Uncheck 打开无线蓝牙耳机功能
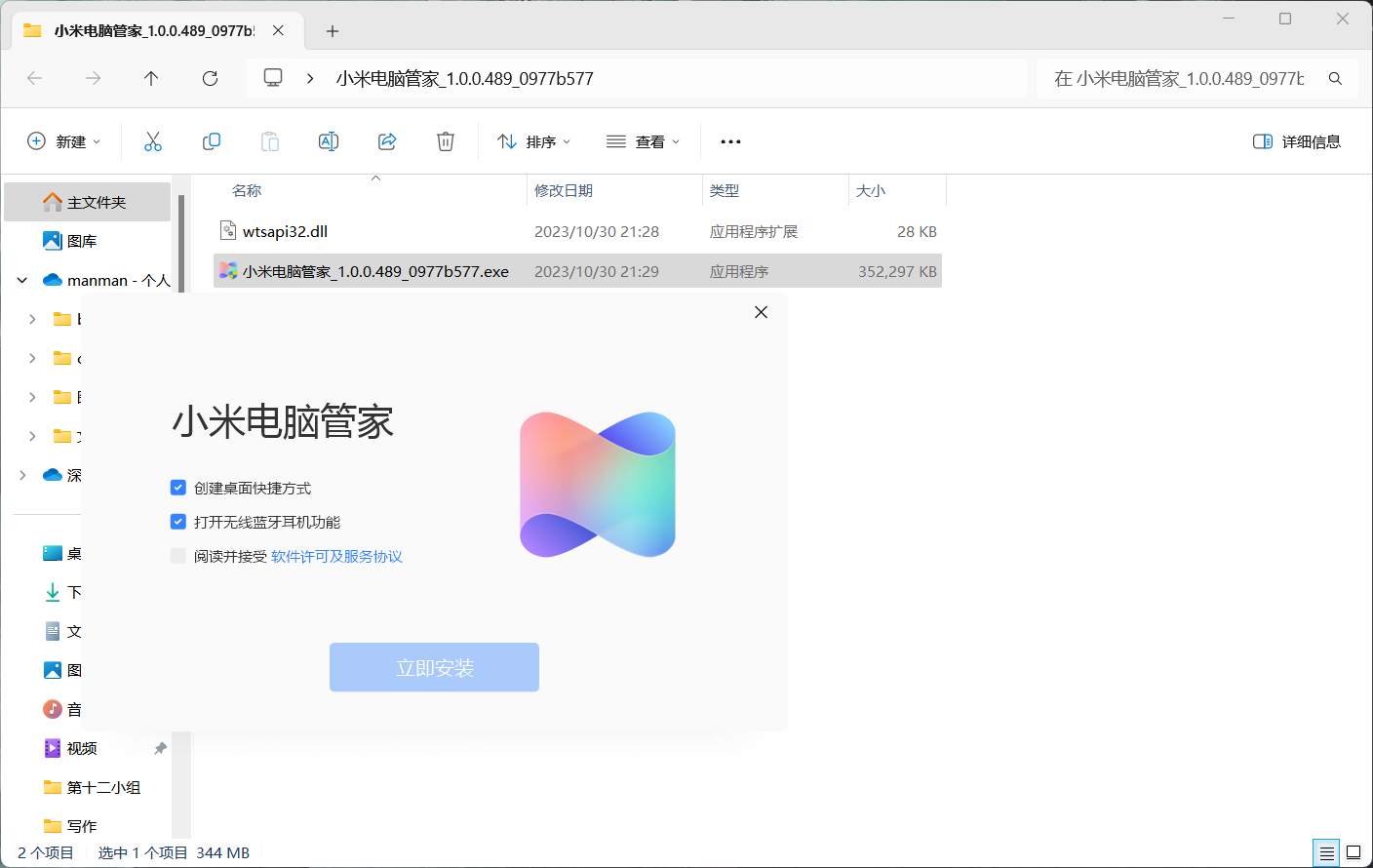The height and width of the screenshot is (868, 1373). pos(178,521)
